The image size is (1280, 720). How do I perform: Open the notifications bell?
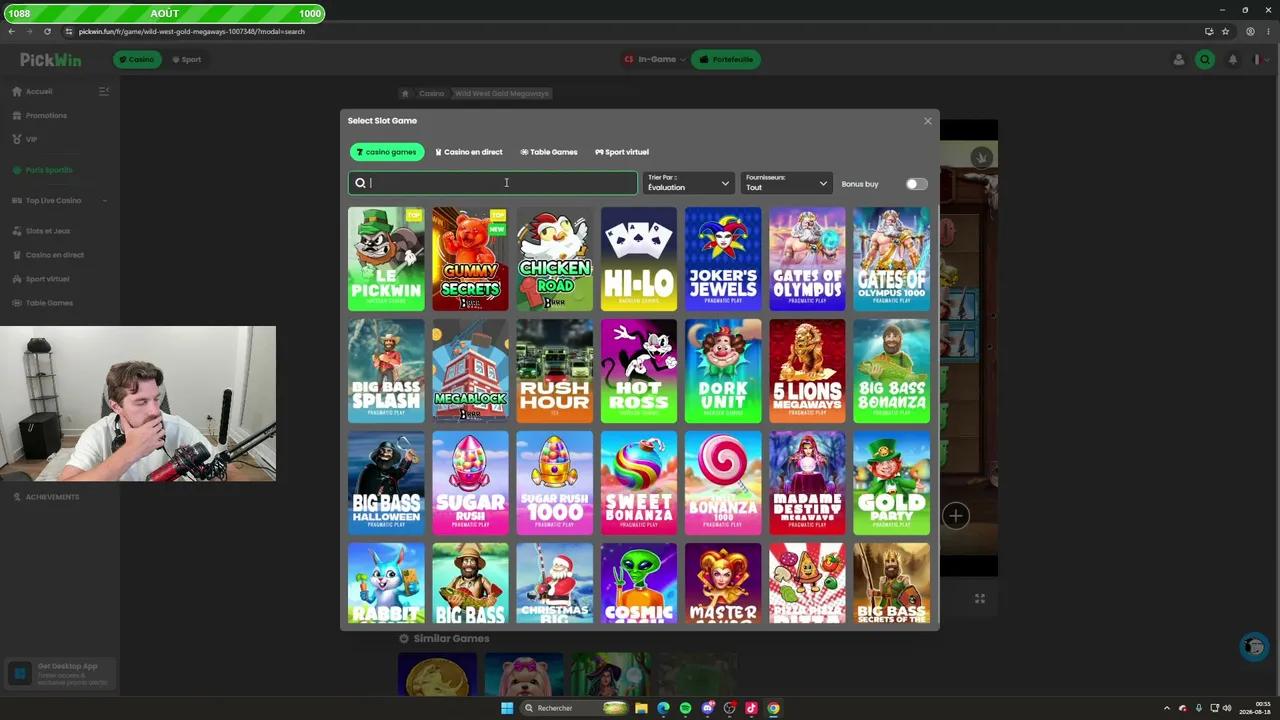(x=1232, y=60)
